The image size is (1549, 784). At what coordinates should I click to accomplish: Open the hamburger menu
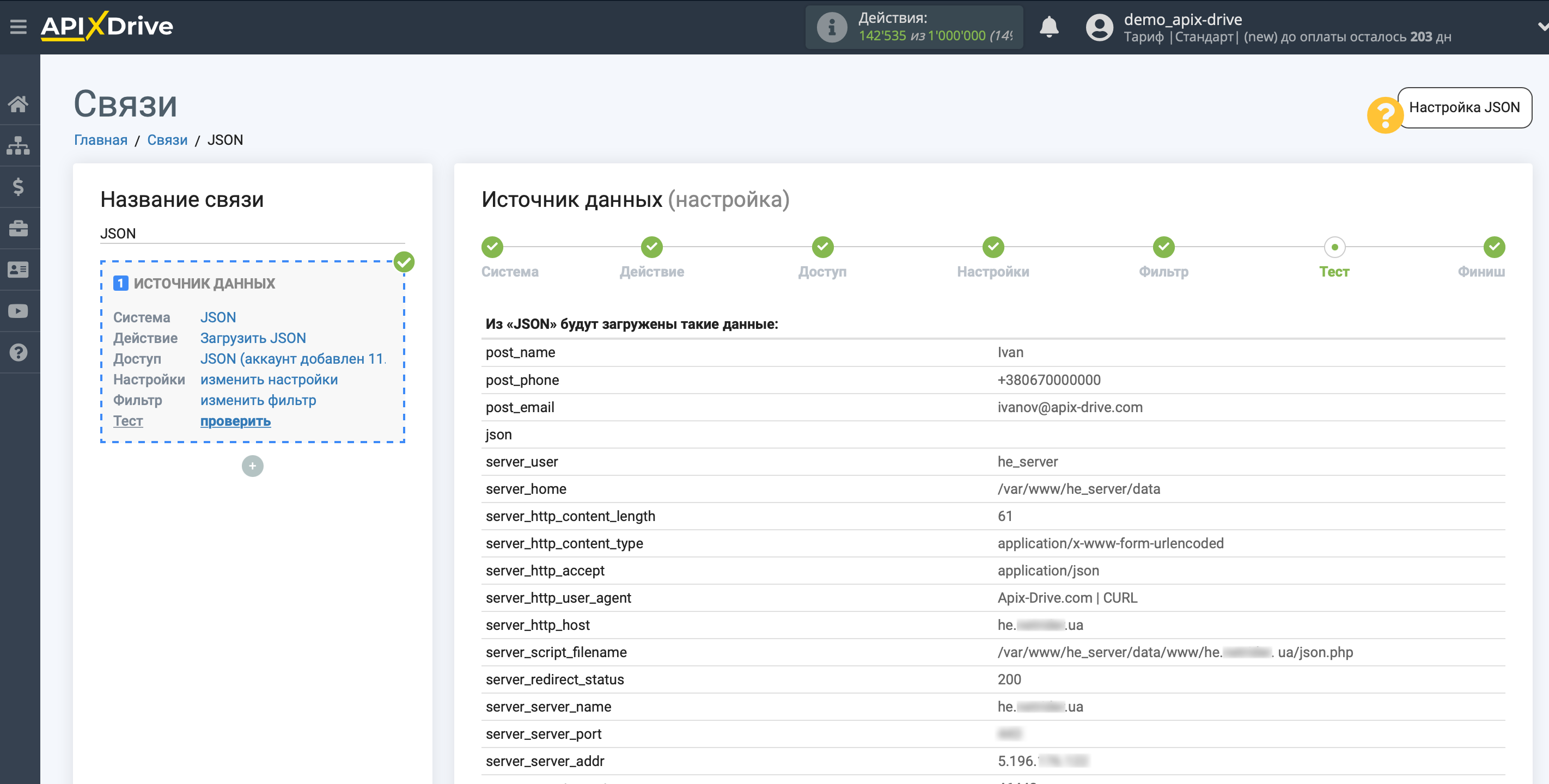(19, 27)
